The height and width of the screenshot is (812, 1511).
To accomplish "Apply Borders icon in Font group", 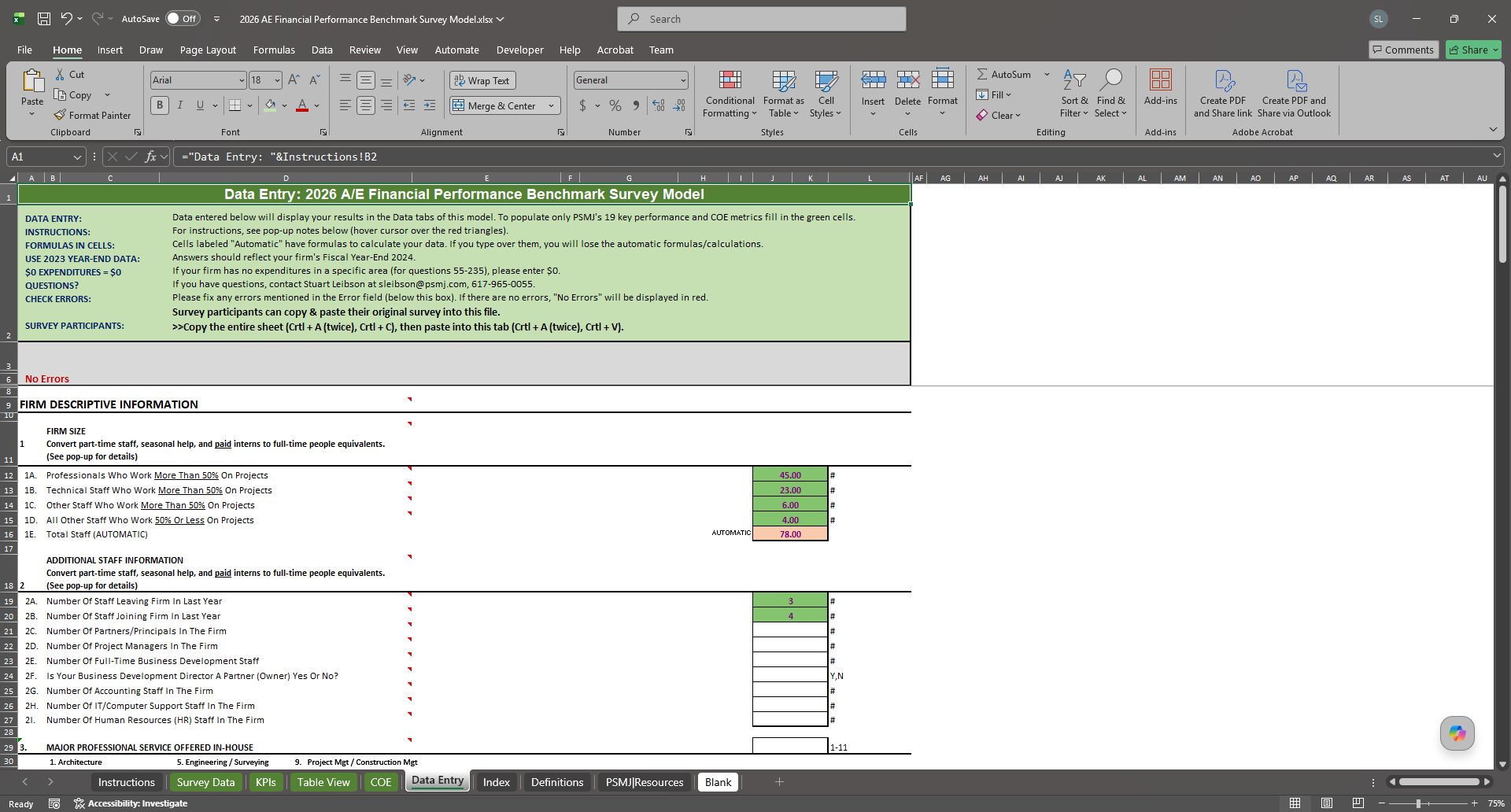I will [235, 105].
